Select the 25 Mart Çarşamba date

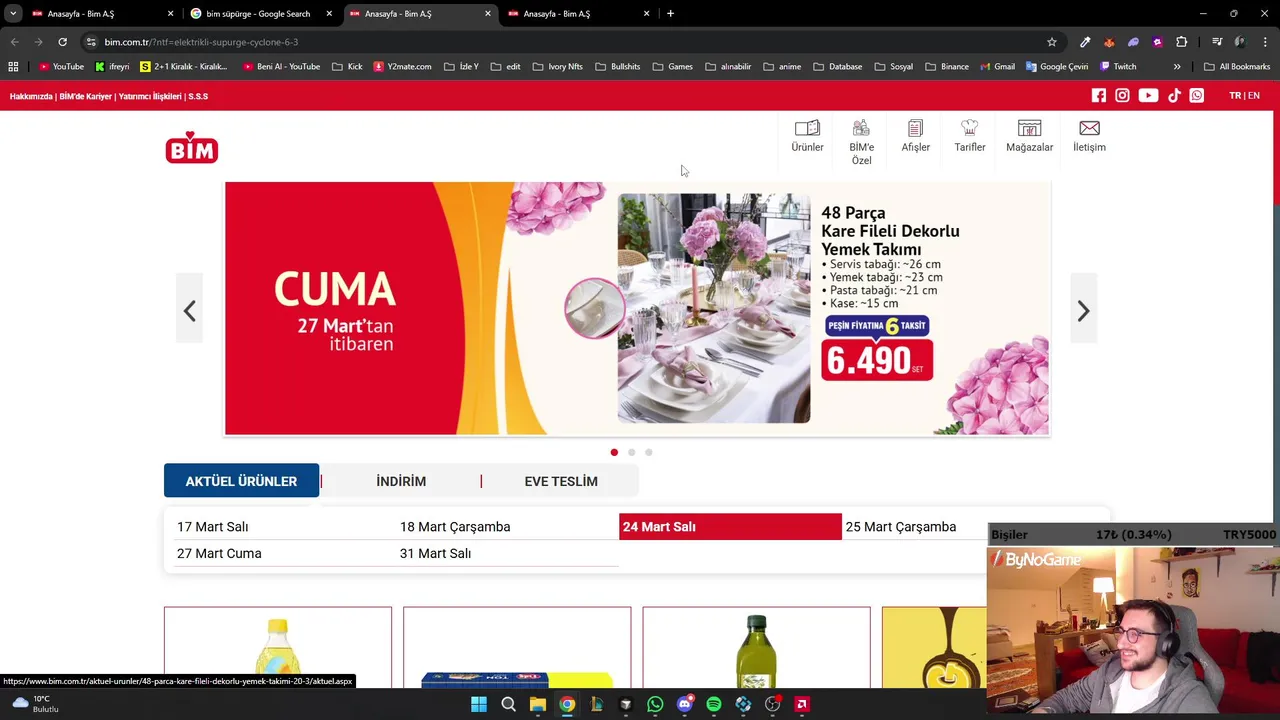[x=901, y=527]
